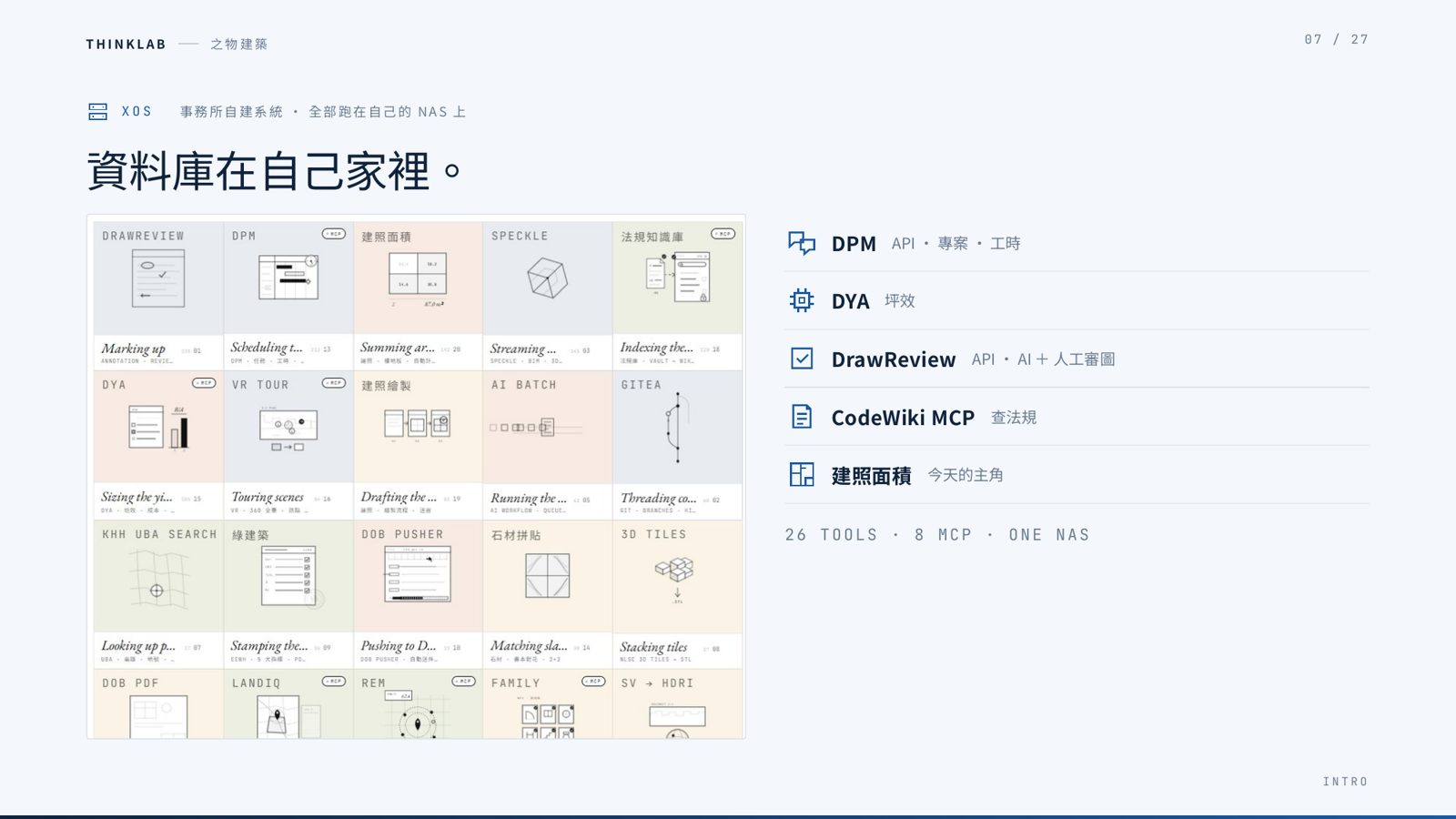Select the "今天的主角" note beside 建照面積
The height and width of the screenshot is (819, 1456).
click(966, 475)
